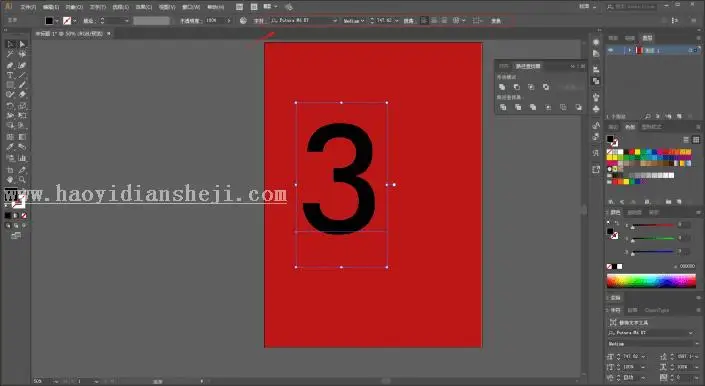The image size is (705, 386).
Task: Open stroke color dropdown in control bar
Action: [x=75, y=21]
